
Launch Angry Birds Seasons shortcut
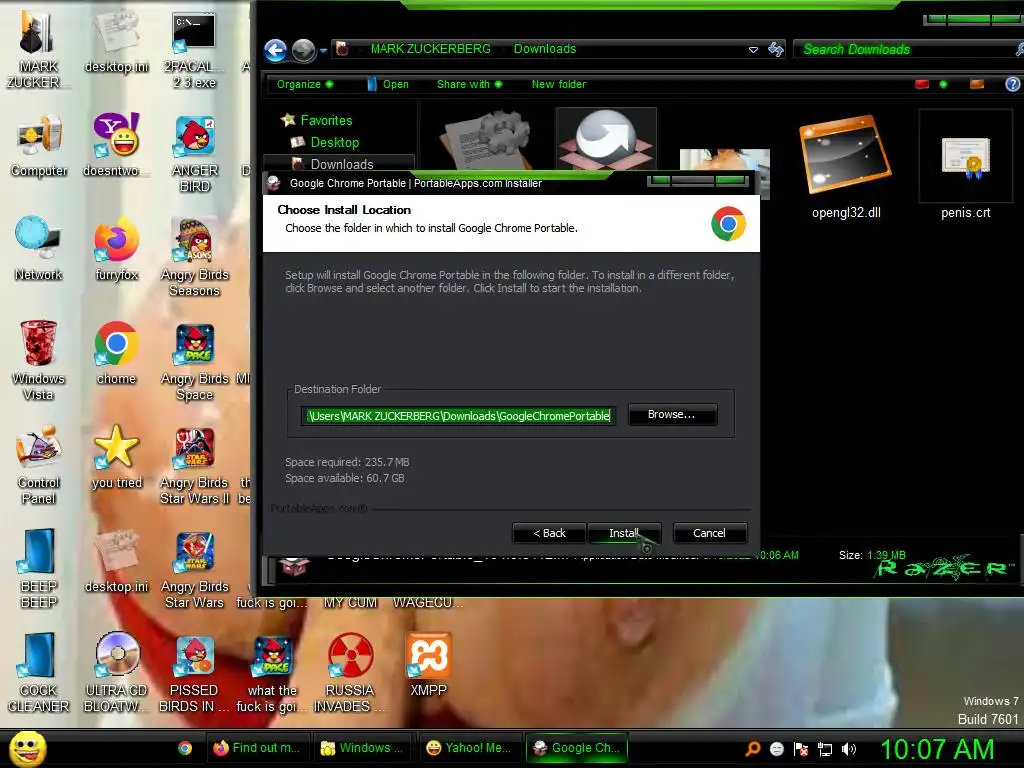coord(194,257)
